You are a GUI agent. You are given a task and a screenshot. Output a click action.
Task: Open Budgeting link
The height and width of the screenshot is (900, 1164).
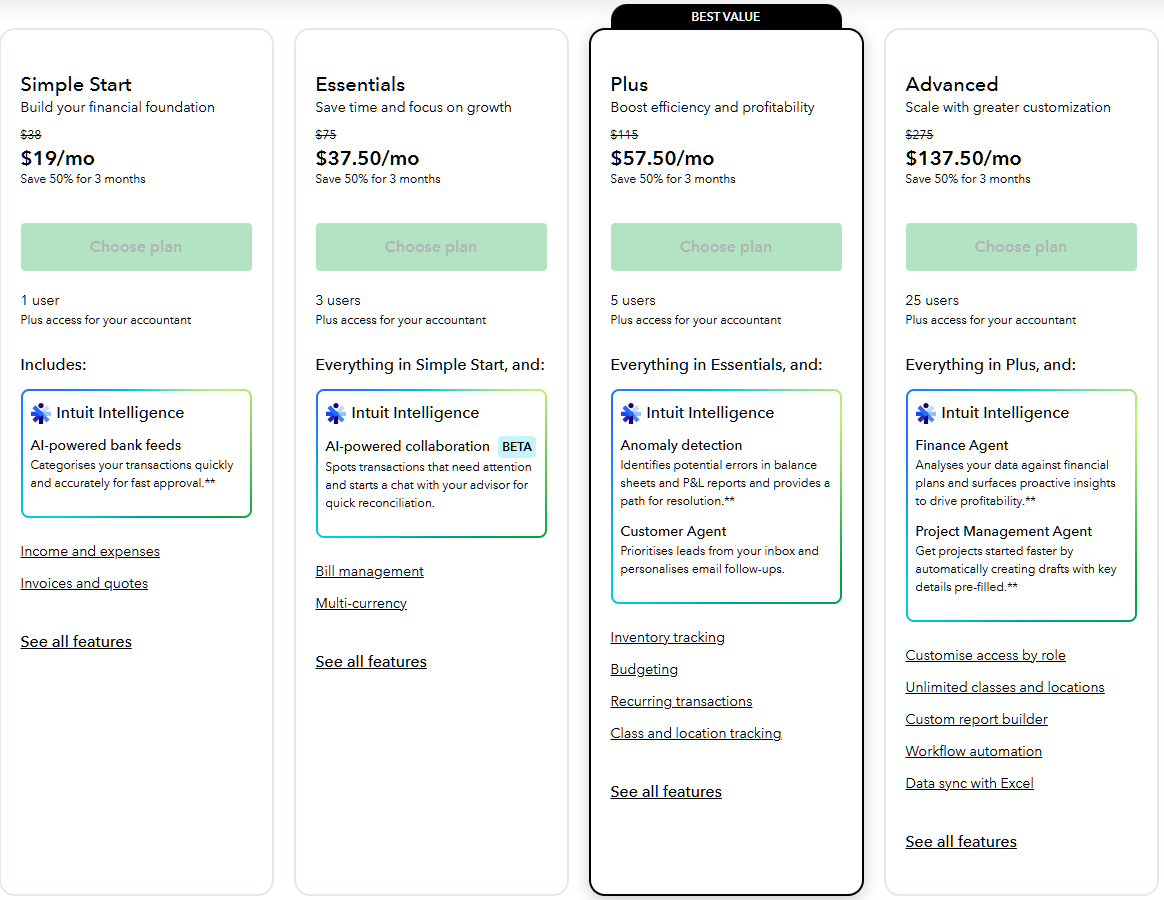click(644, 669)
